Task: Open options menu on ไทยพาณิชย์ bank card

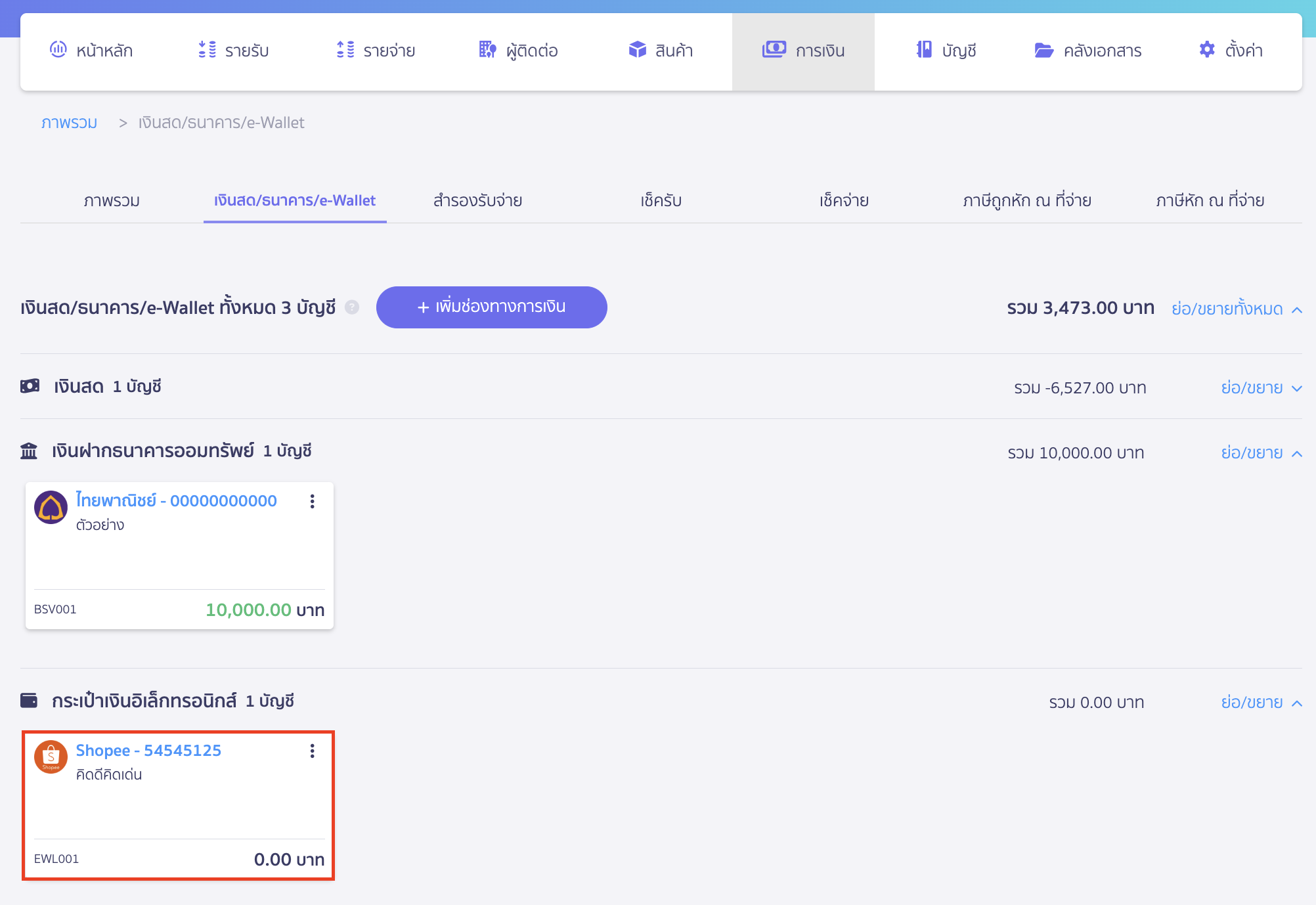Action: click(312, 502)
